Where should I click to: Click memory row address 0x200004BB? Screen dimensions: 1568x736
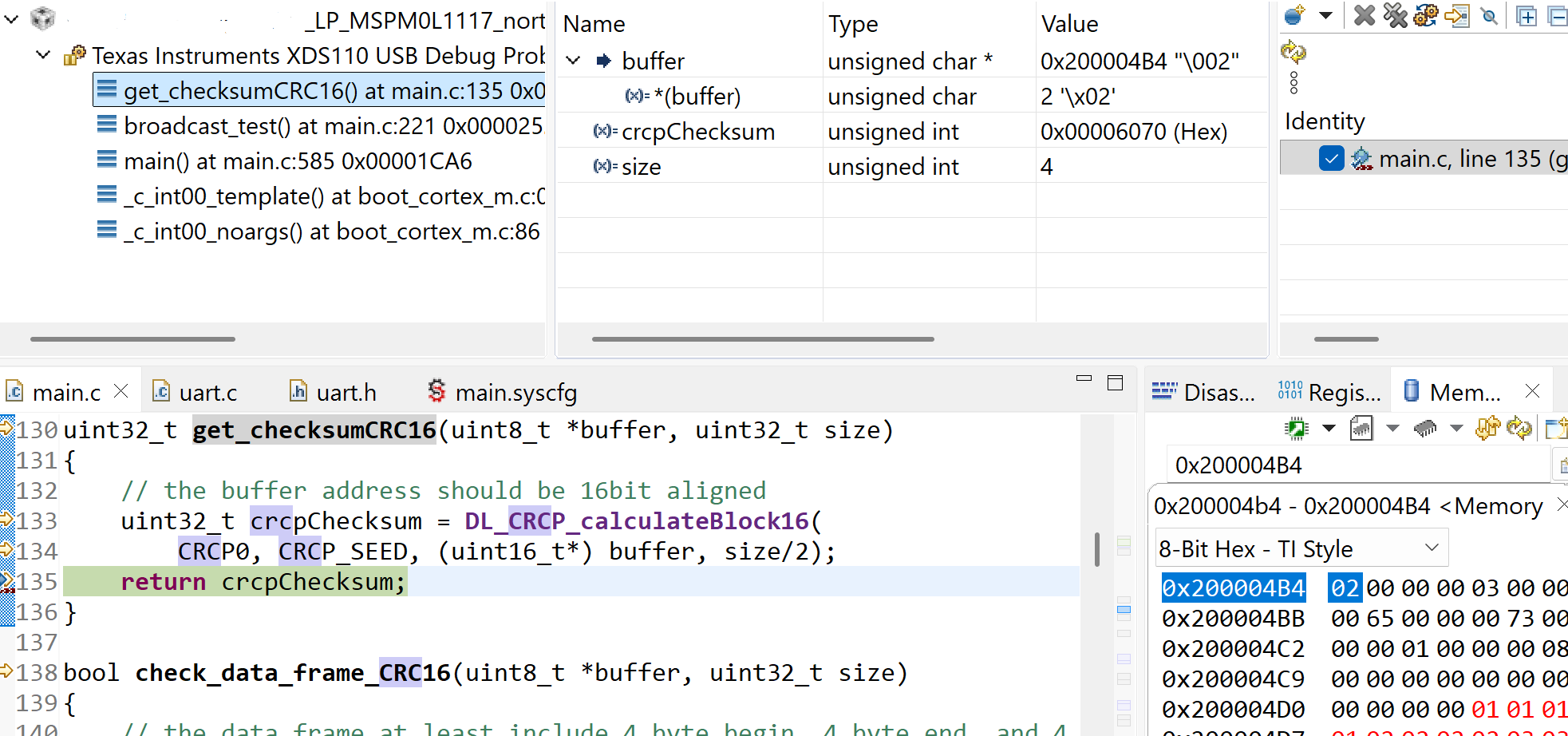[1233, 618]
